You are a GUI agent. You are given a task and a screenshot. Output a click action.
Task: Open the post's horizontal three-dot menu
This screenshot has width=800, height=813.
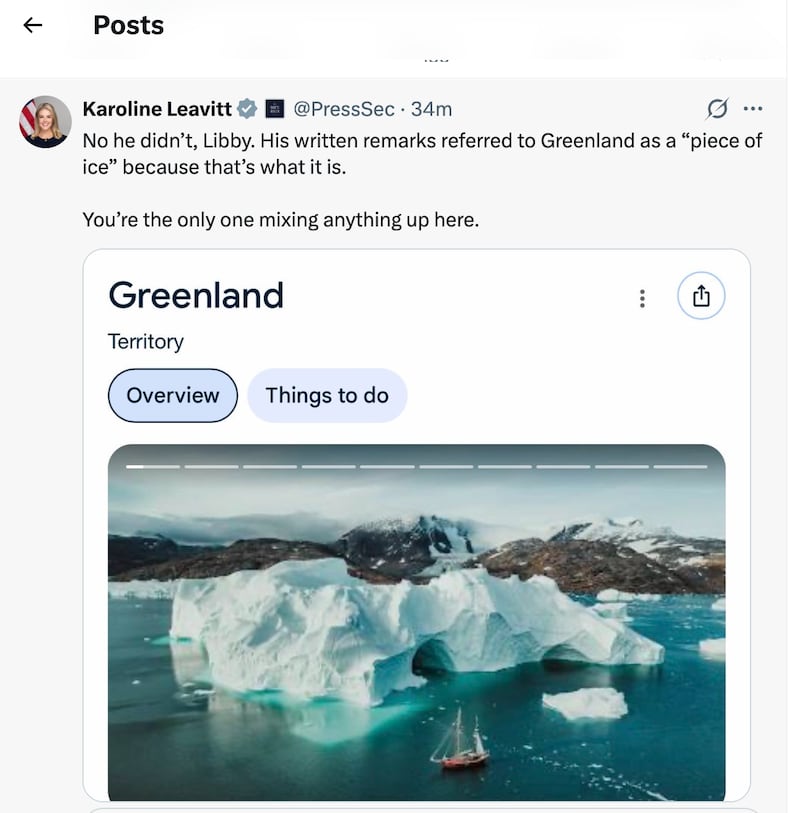pos(753,108)
